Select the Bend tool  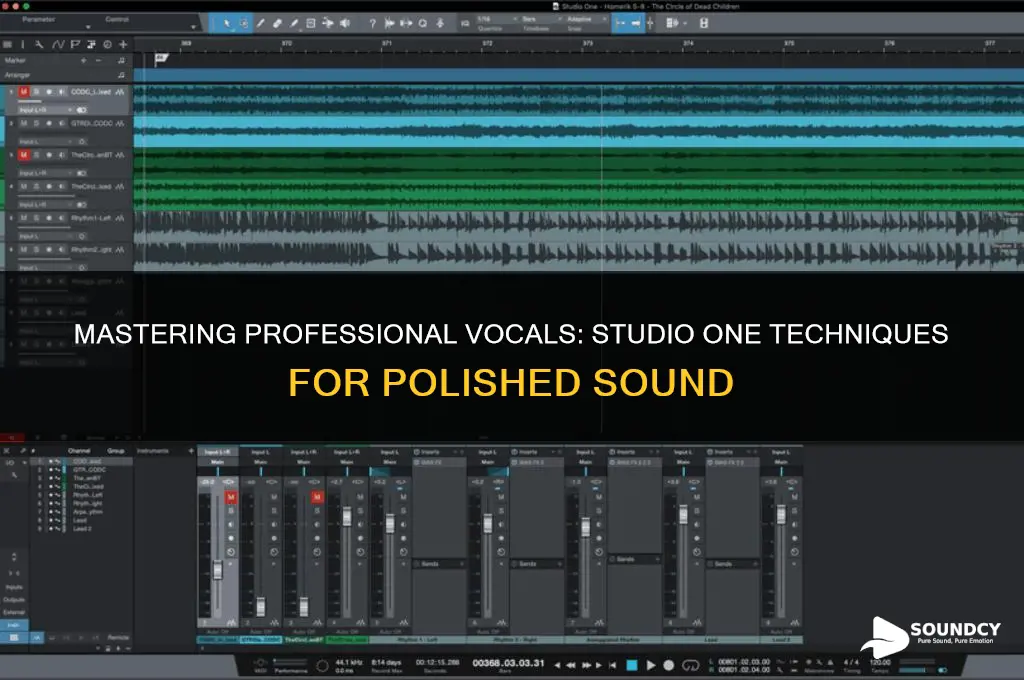328,24
